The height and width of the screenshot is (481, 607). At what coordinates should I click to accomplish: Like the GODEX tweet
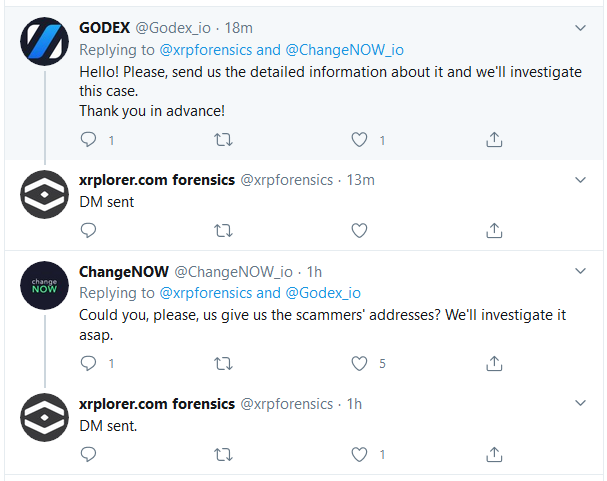(360, 141)
